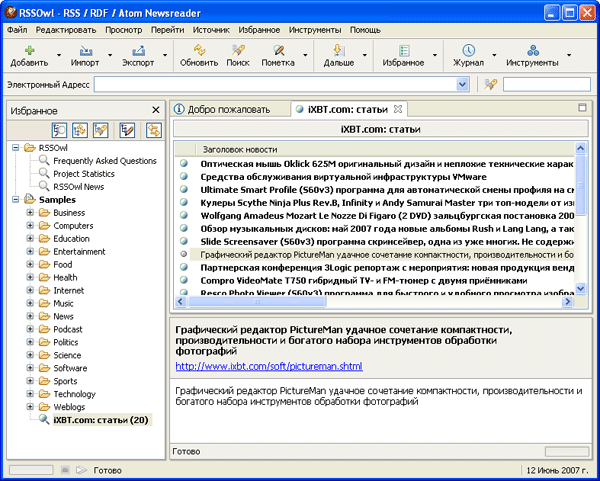Maximize the news tab area
This screenshot has width=600, height=481.
582,108
